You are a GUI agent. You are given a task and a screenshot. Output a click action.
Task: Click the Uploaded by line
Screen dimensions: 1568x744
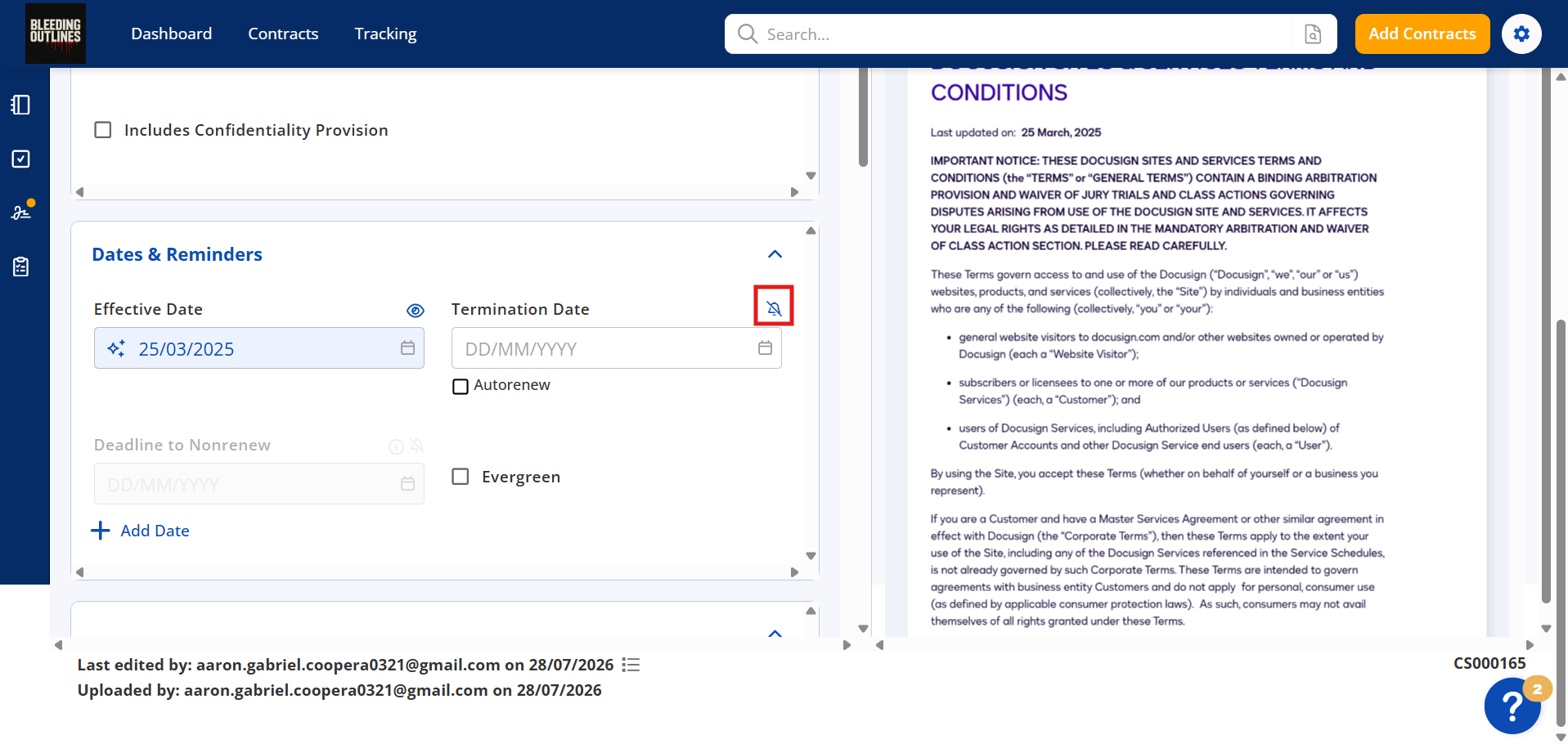(339, 690)
